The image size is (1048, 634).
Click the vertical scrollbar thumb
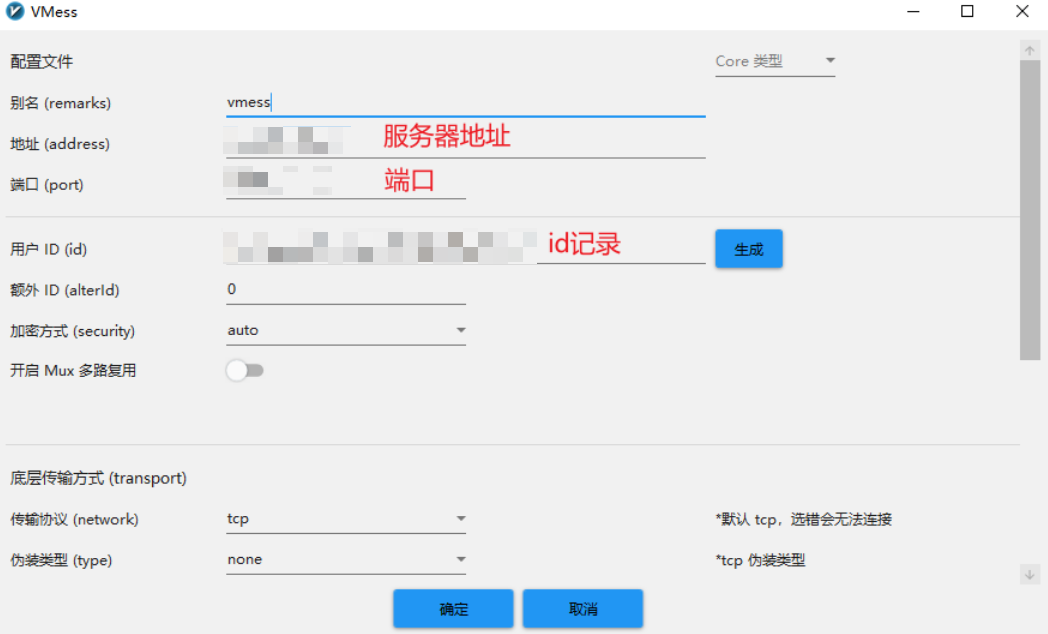tap(1030, 210)
